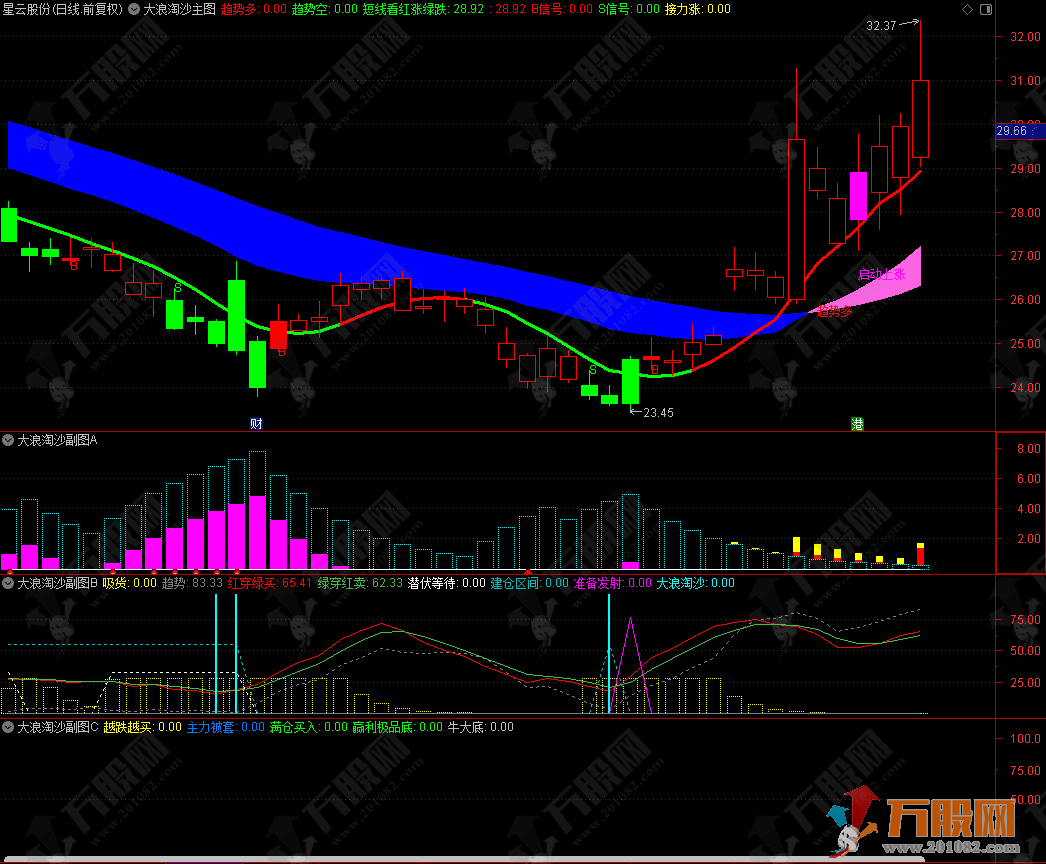1046x864 pixels.
Task: Click the red 趋势多 label on the chart
Action: click(x=835, y=312)
